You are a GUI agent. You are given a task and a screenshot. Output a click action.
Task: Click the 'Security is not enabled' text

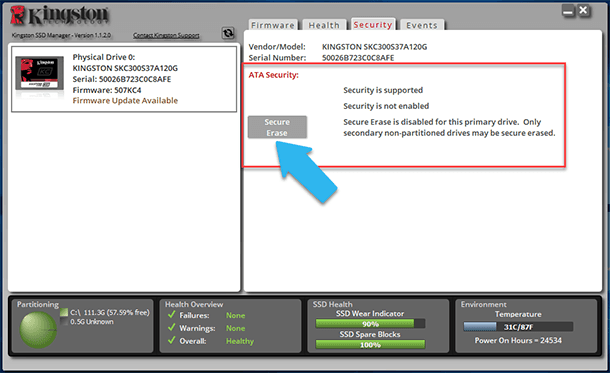tap(386, 106)
